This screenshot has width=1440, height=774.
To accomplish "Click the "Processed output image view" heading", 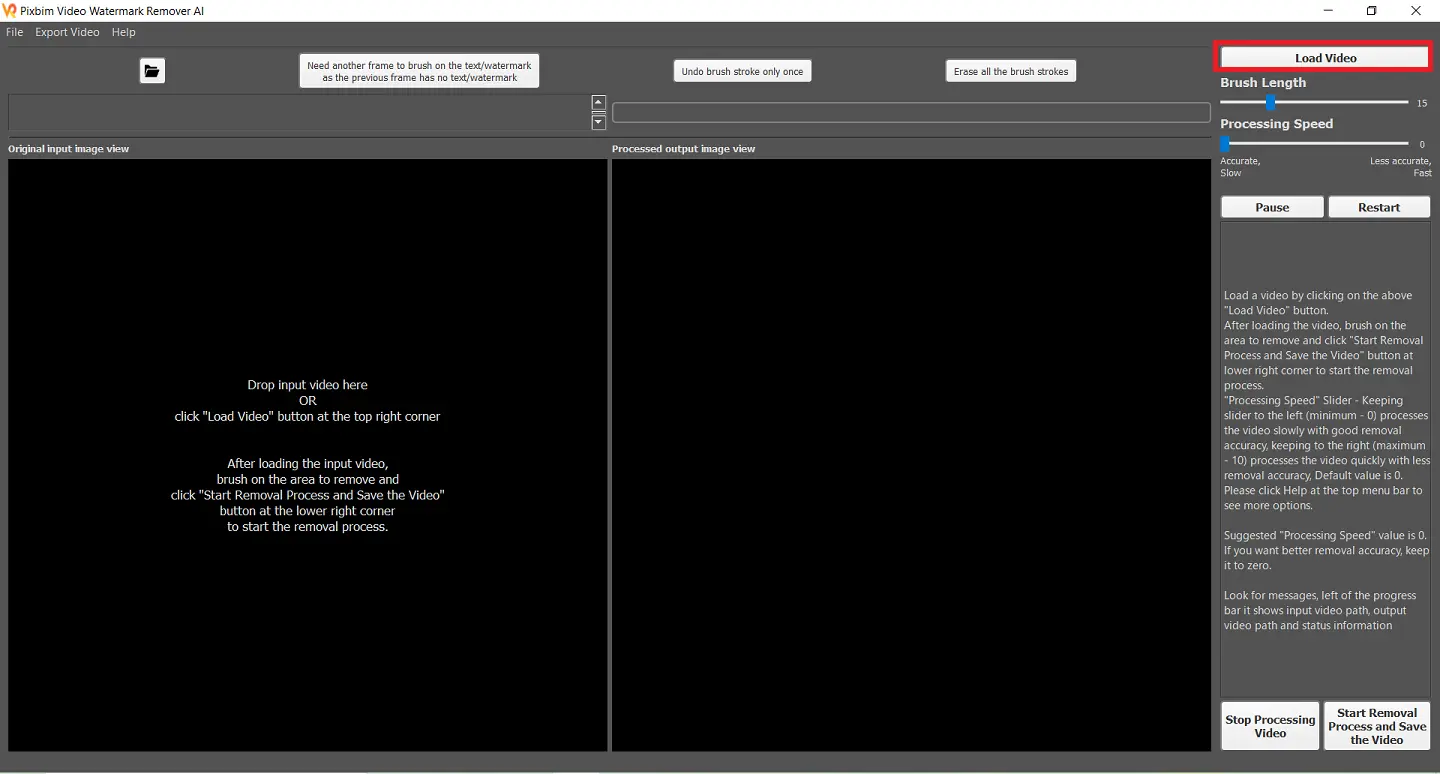I will click(684, 149).
